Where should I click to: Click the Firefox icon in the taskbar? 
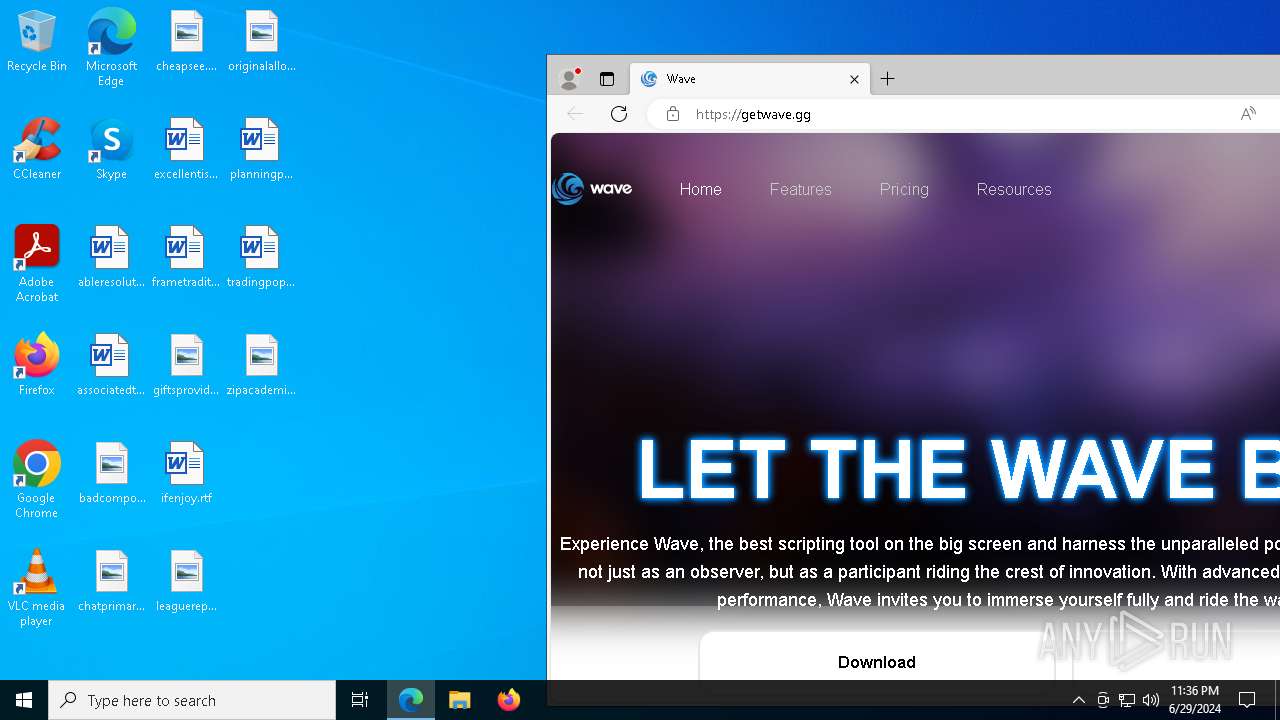coord(509,700)
